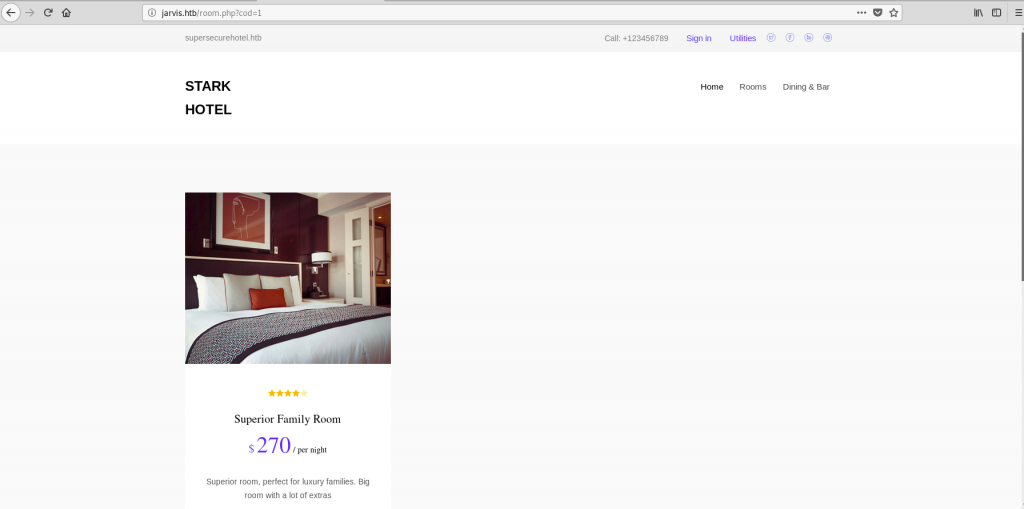This screenshot has width=1024, height=509.
Task: Save page to Pocket icon
Action: [878, 12]
